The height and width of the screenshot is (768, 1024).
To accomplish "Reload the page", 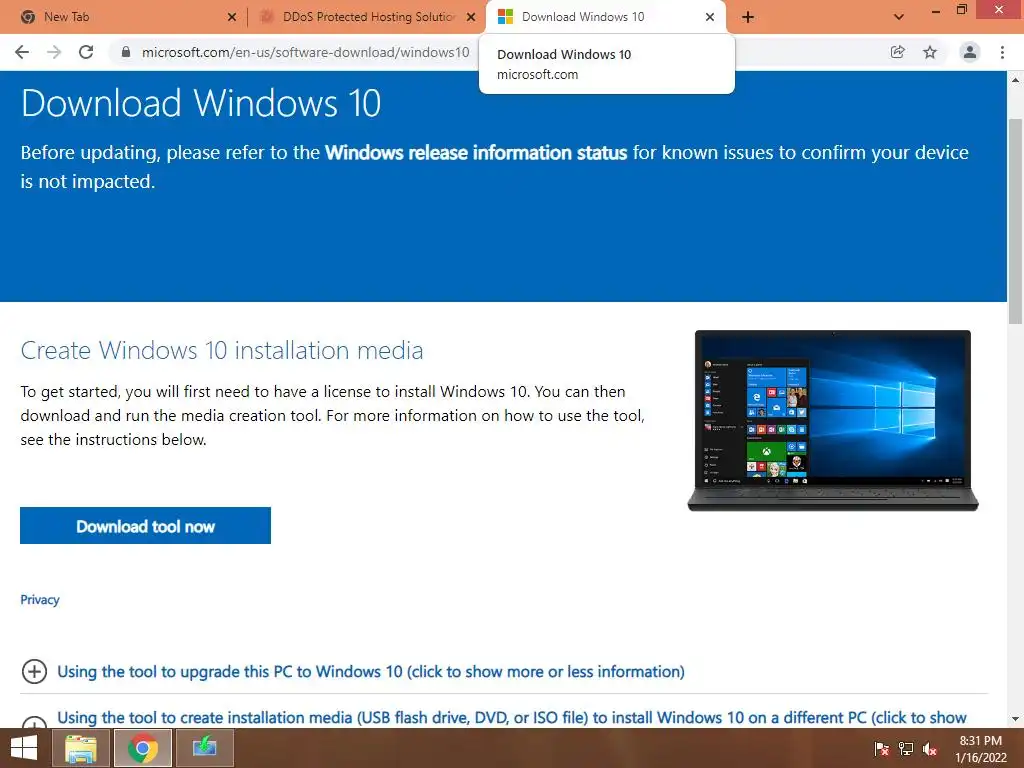I will click(x=86, y=52).
